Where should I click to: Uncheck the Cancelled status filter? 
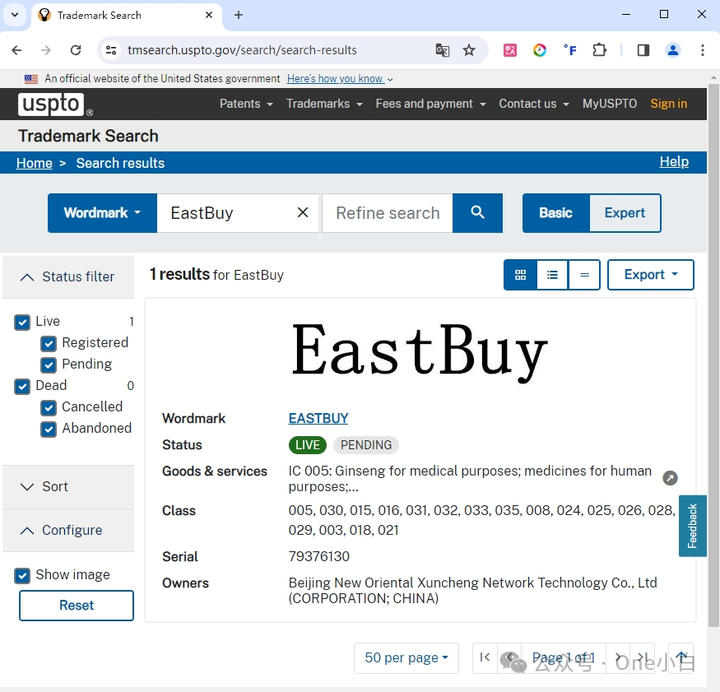[48, 408]
